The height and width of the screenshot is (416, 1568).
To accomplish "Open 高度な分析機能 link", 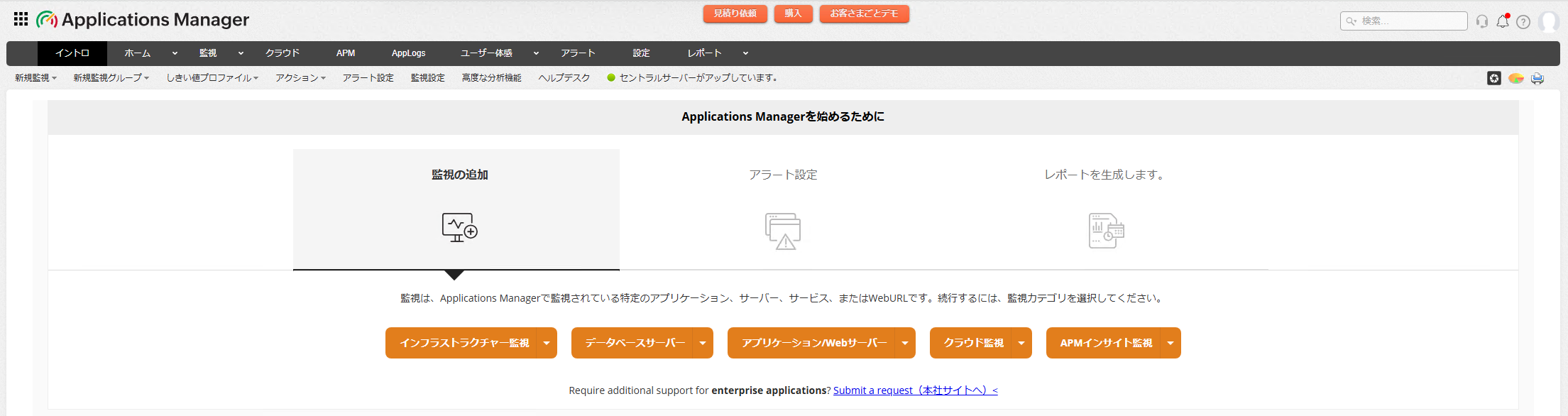I will point(492,78).
